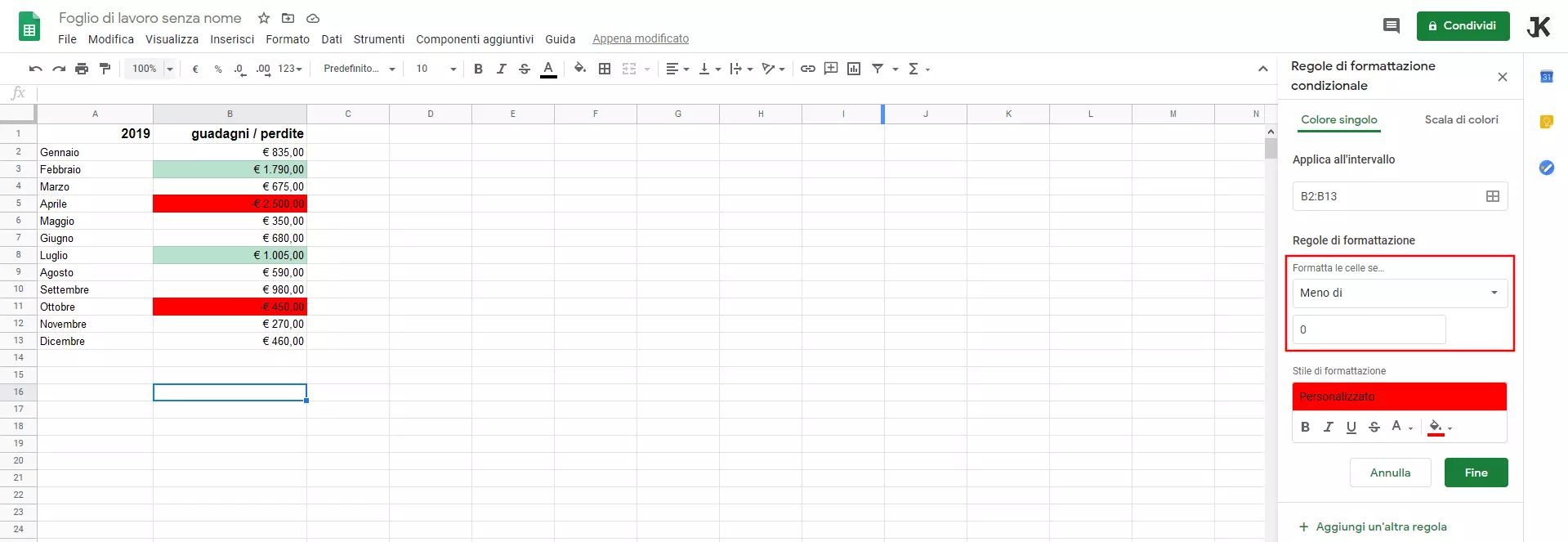Image resolution: width=1568 pixels, height=542 pixels.
Task: Open the 'Meno di' condition dropdown
Action: [1400, 293]
